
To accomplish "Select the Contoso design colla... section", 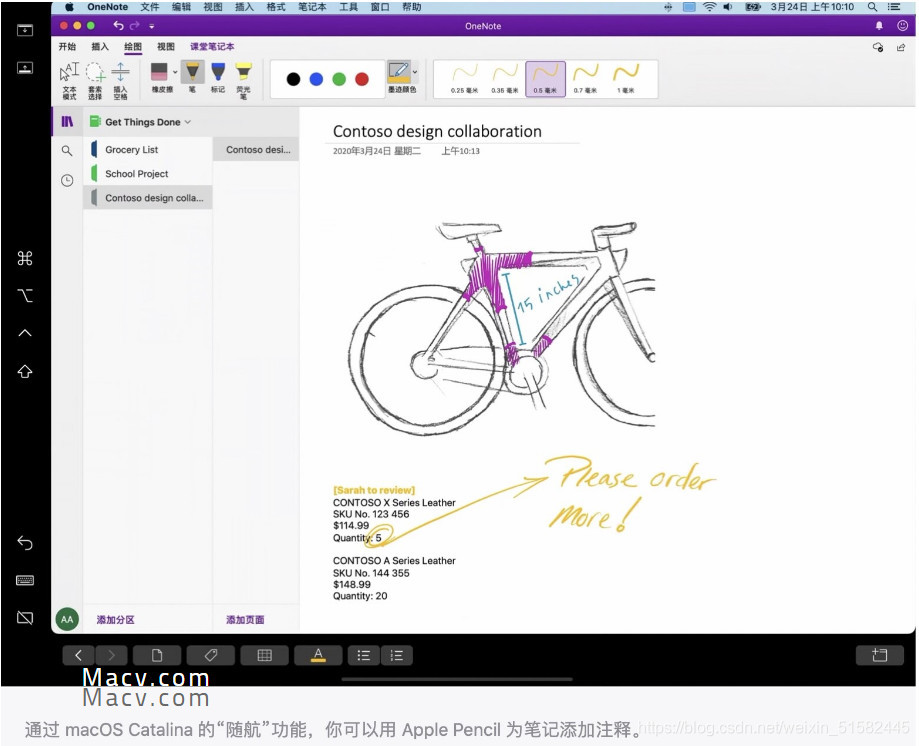I will point(148,198).
